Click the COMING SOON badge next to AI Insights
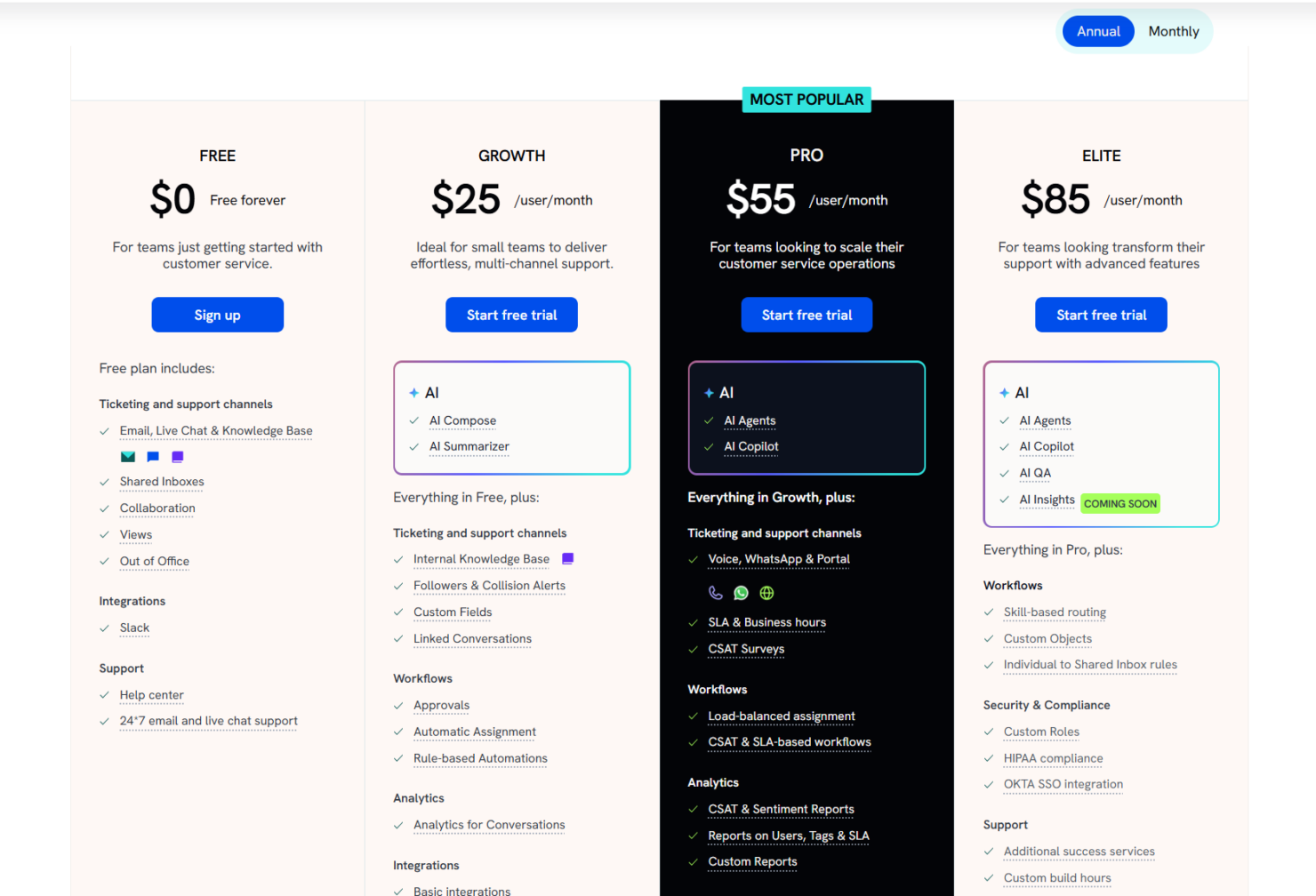Image resolution: width=1316 pixels, height=896 pixels. point(1119,503)
